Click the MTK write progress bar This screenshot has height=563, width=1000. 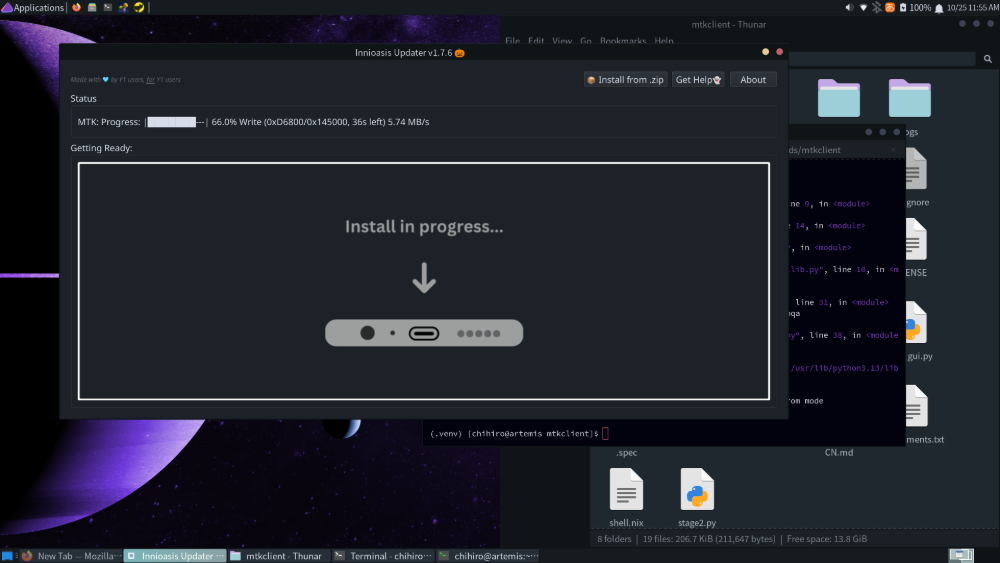pos(176,122)
